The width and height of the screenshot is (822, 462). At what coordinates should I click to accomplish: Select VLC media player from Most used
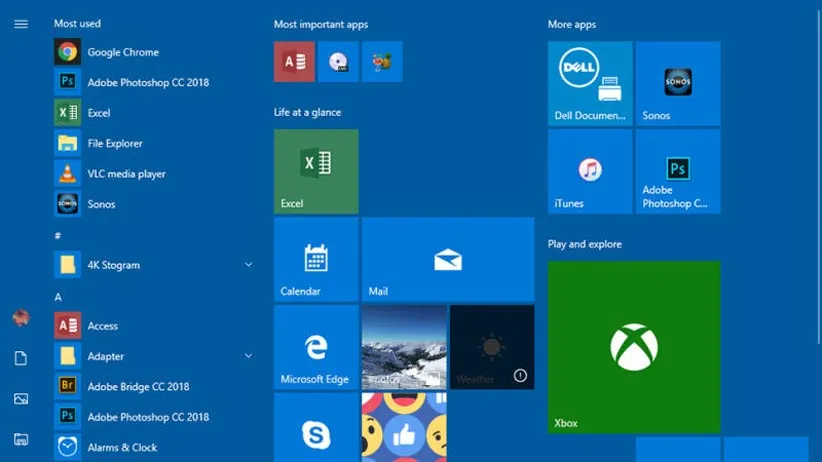click(x=126, y=174)
